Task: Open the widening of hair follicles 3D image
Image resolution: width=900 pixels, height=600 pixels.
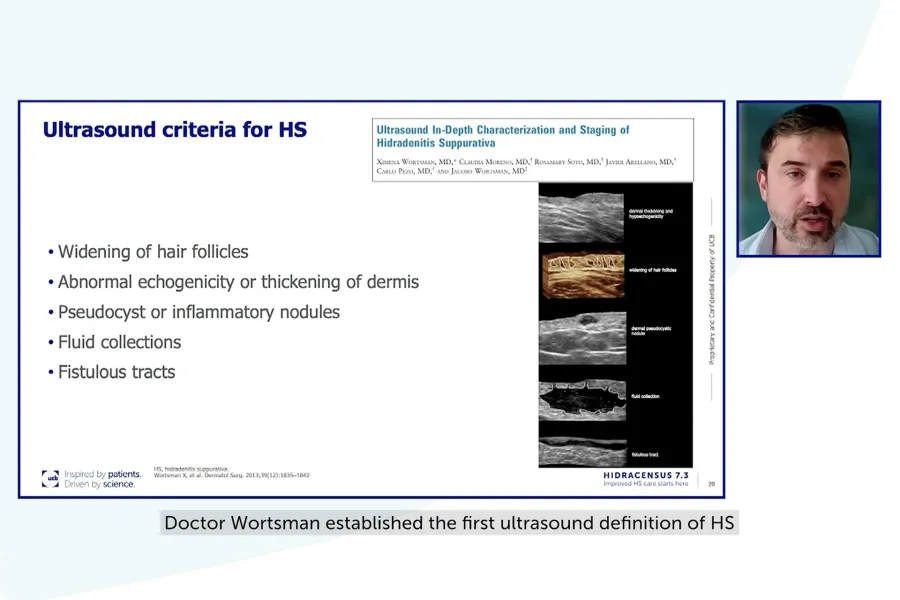Action: click(x=583, y=274)
